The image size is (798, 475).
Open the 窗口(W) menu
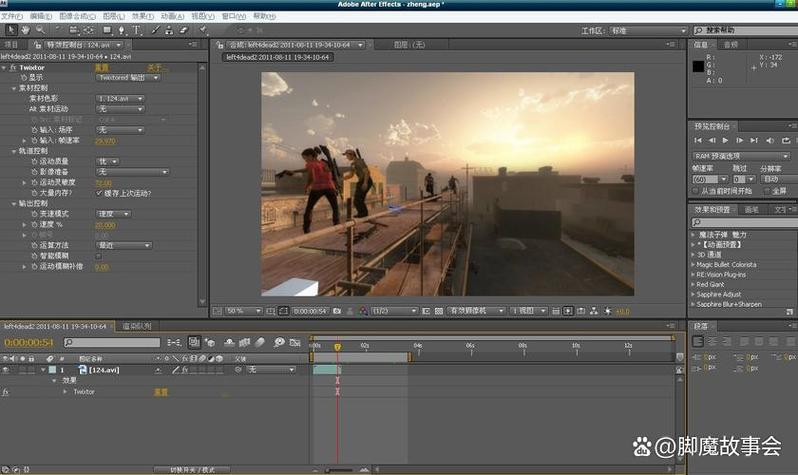tap(233, 16)
